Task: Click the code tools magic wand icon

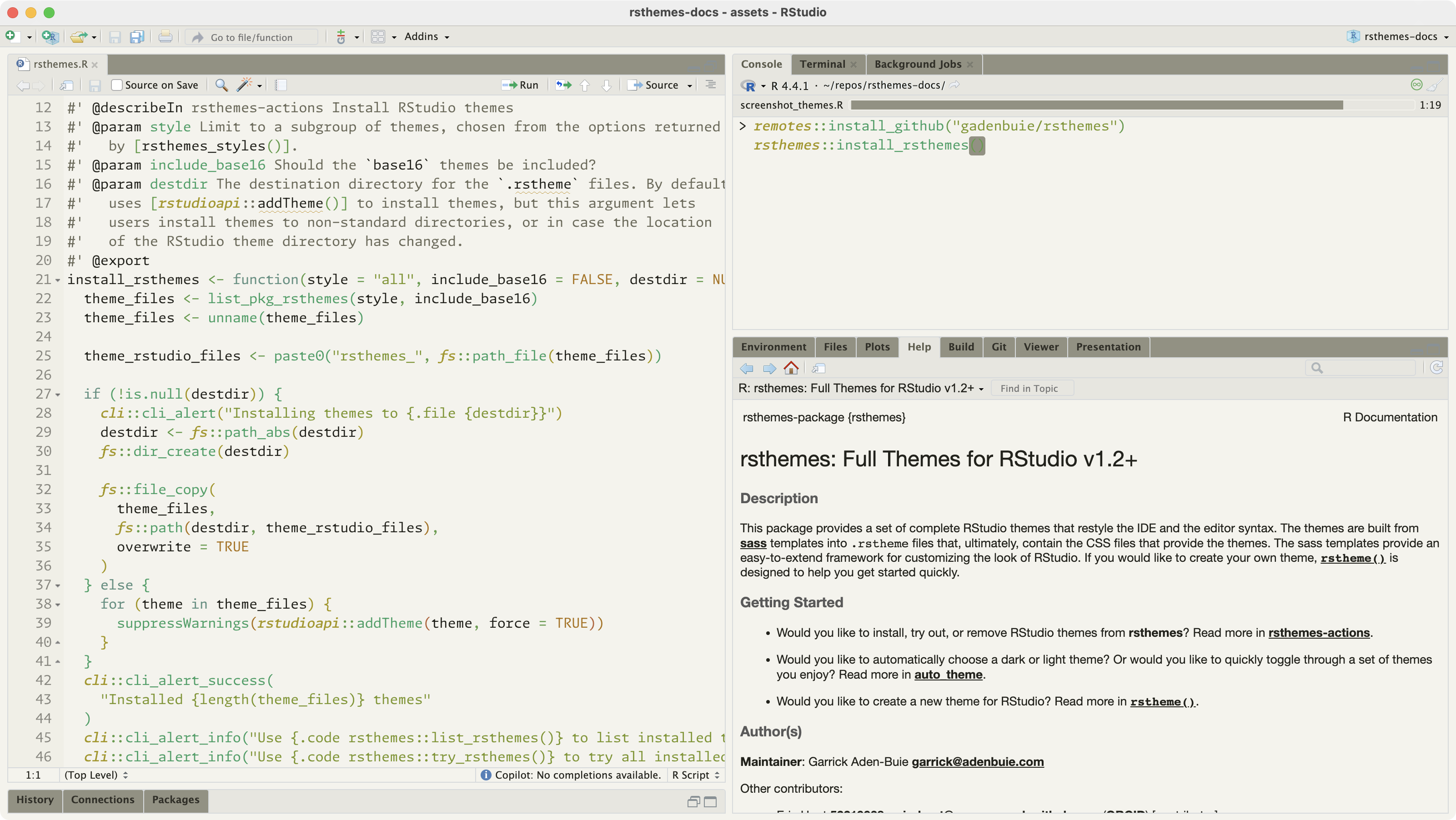Action: [x=244, y=85]
